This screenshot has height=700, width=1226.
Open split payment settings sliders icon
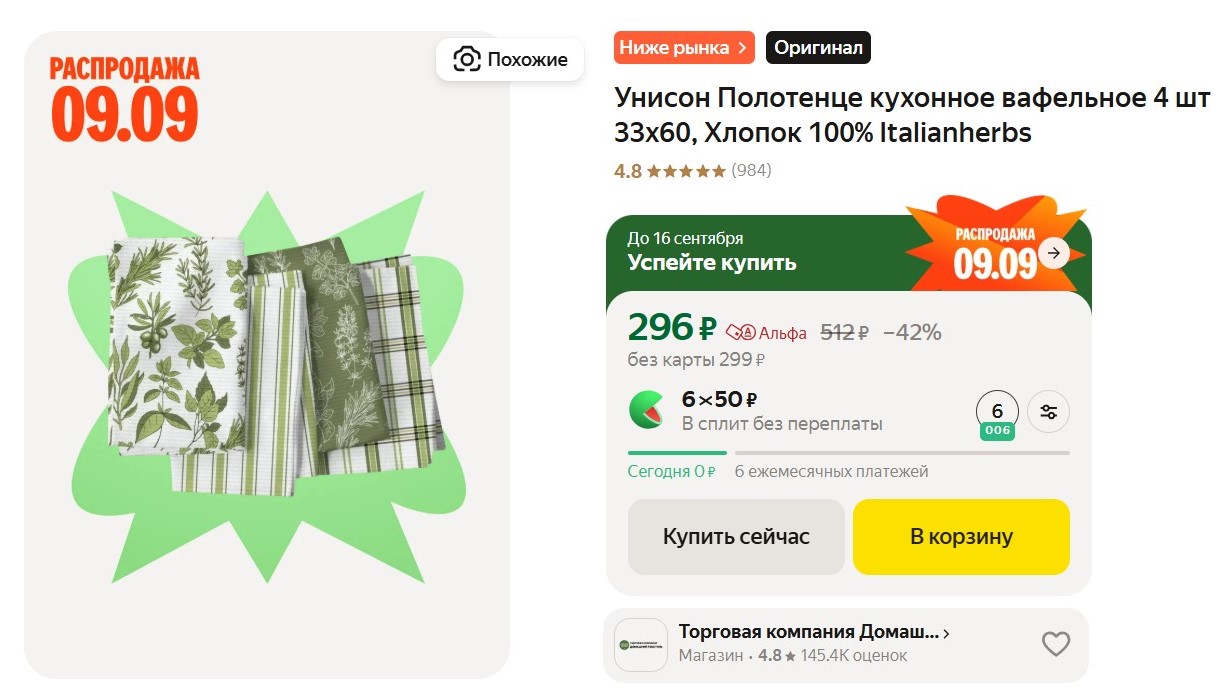point(1049,411)
